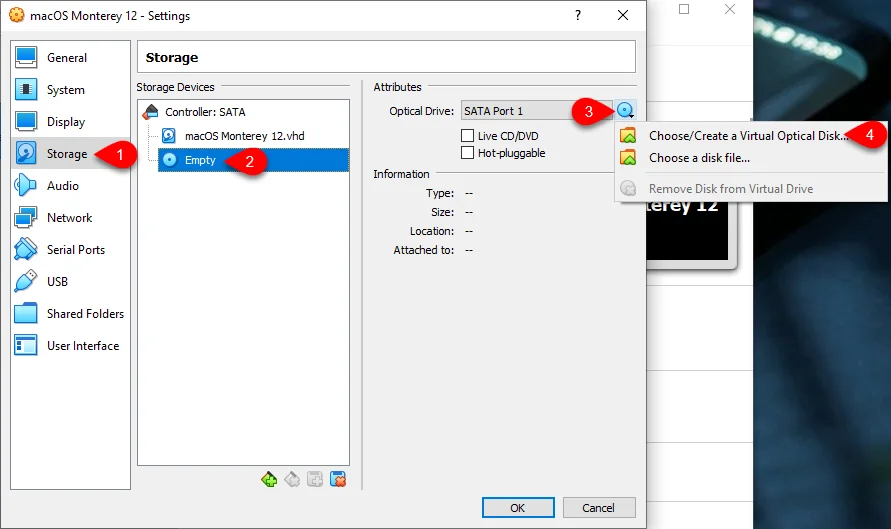
Task: Select the Storage settings category
Action: (70, 153)
